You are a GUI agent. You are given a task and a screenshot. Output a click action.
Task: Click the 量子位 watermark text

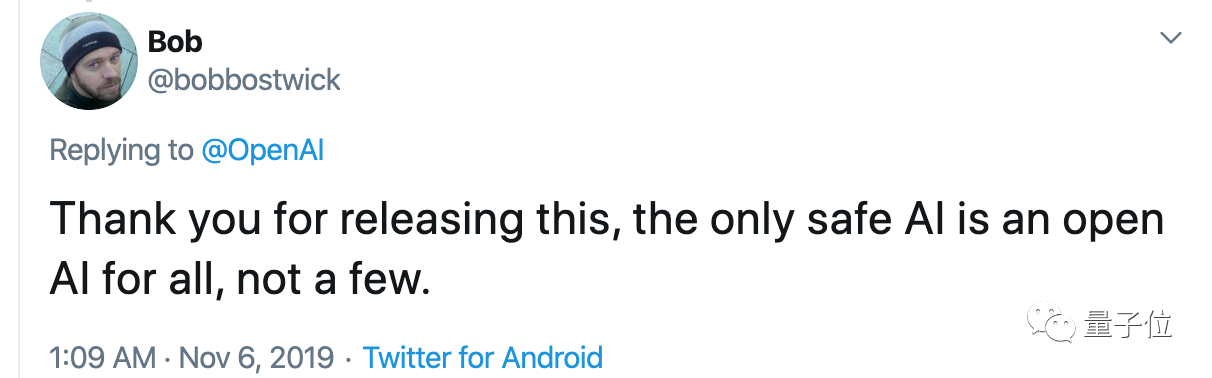(x=1128, y=324)
